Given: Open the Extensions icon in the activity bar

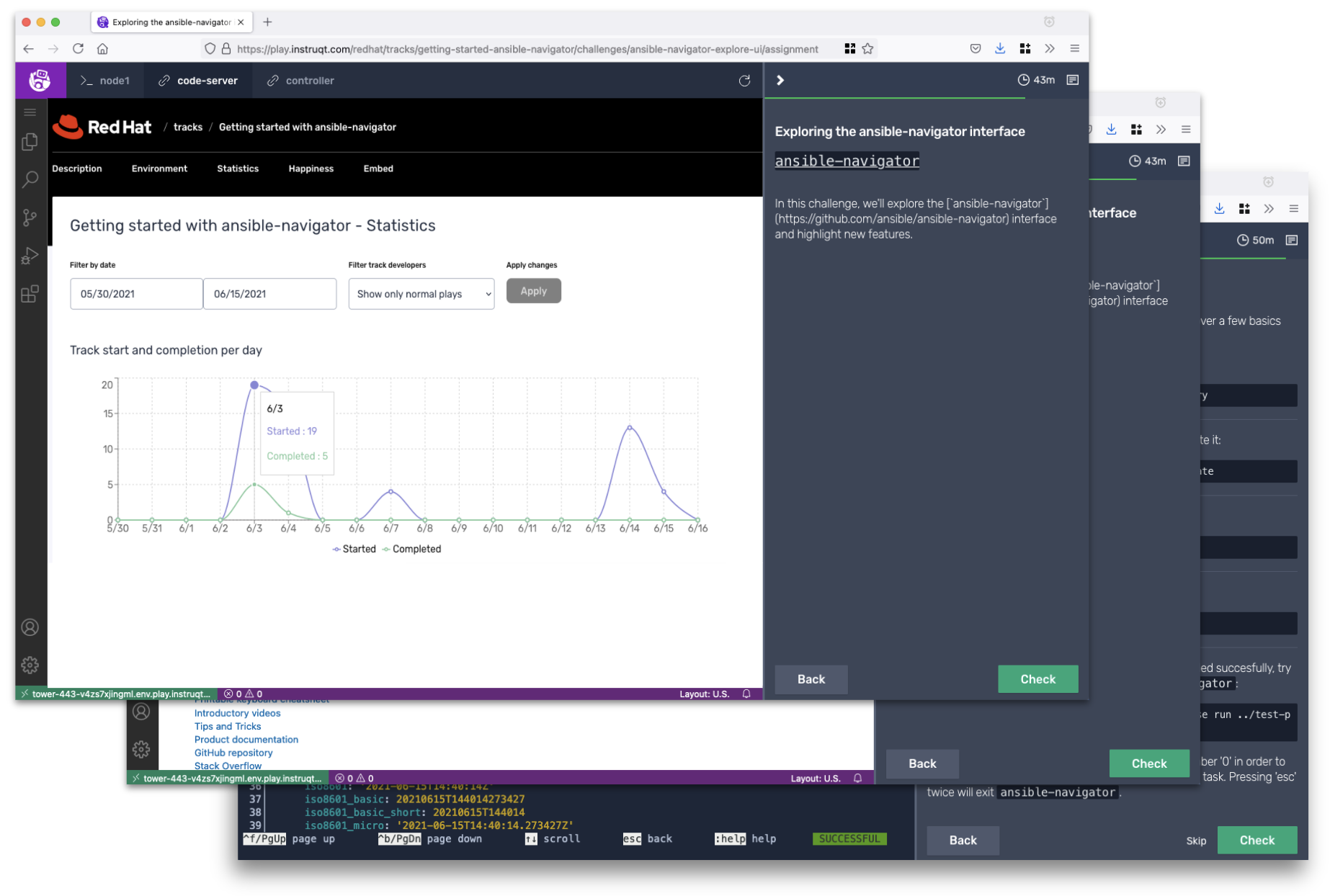Looking at the screenshot, I should 30,294.
